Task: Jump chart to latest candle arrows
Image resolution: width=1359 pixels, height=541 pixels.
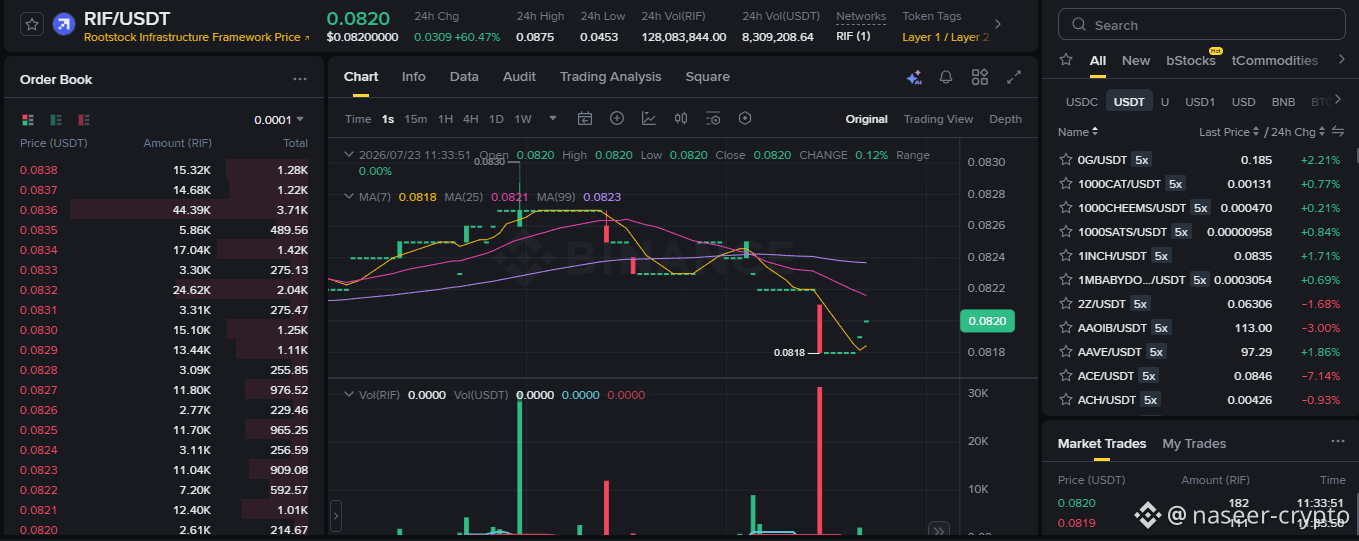Action: click(939, 530)
